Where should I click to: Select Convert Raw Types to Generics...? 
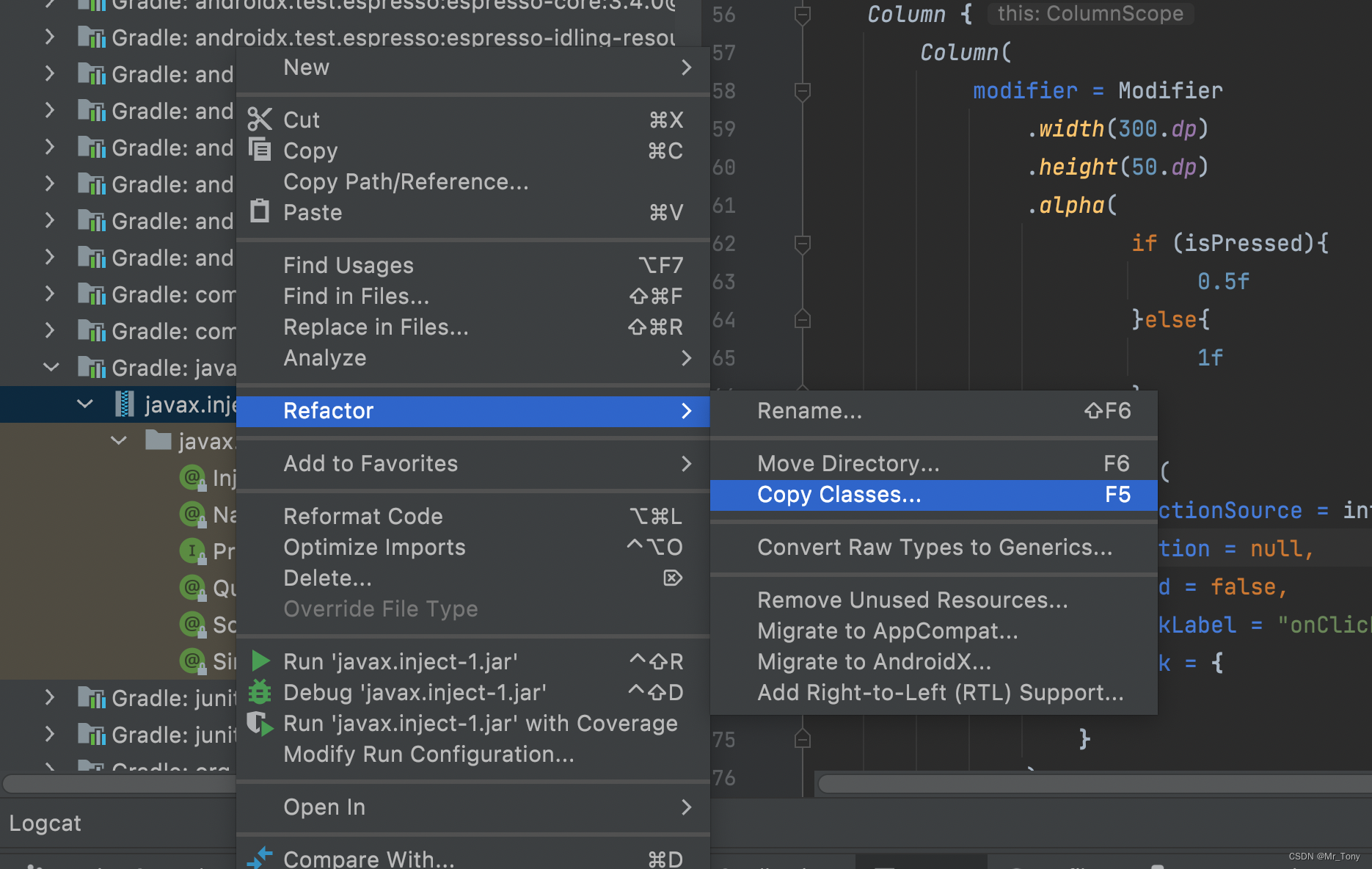click(934, 548)
